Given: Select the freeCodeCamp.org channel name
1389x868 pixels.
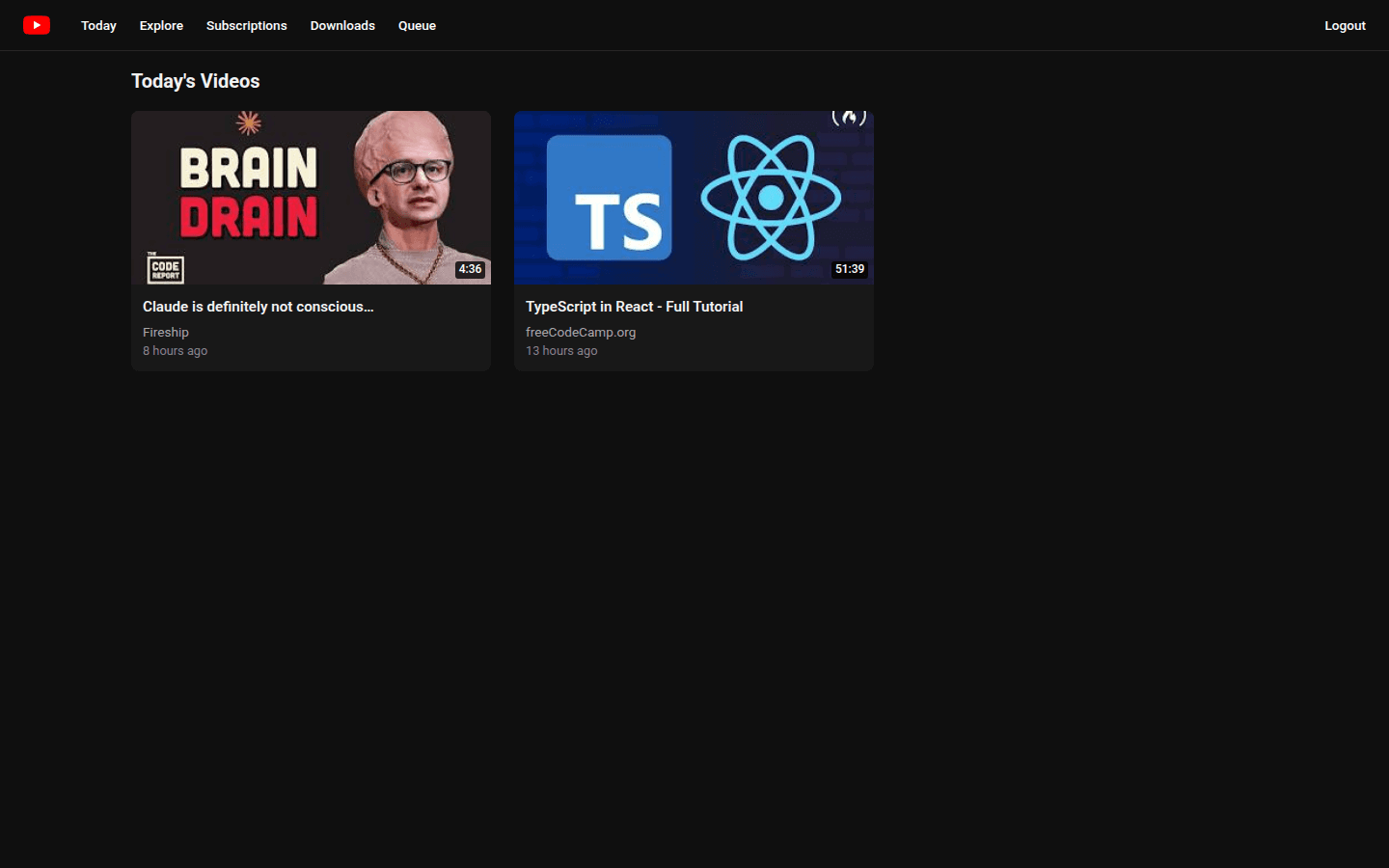Looking at the screenshot, I should 581,332.
